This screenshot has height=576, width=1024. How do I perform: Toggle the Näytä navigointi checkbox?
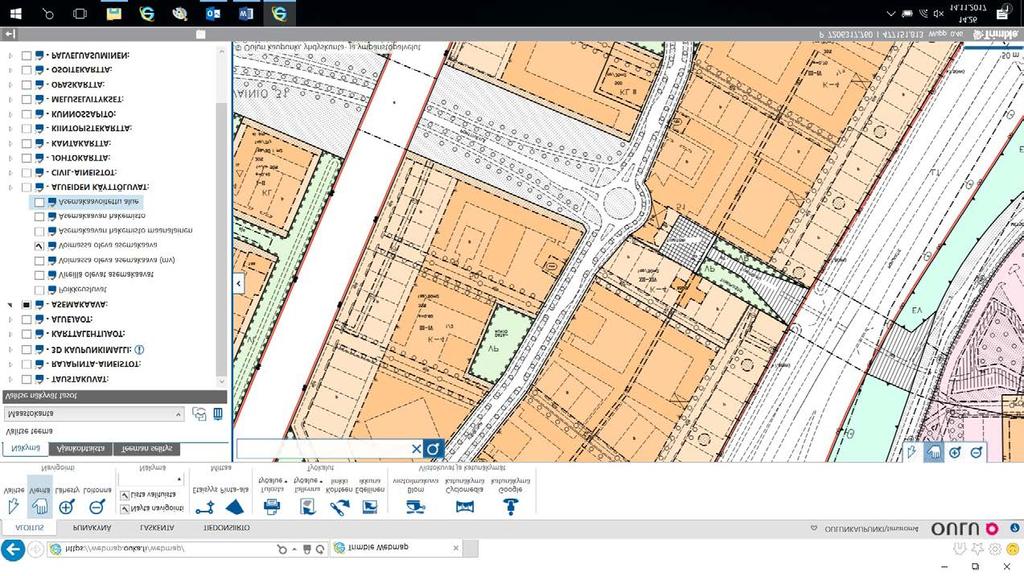pos(125,508)
